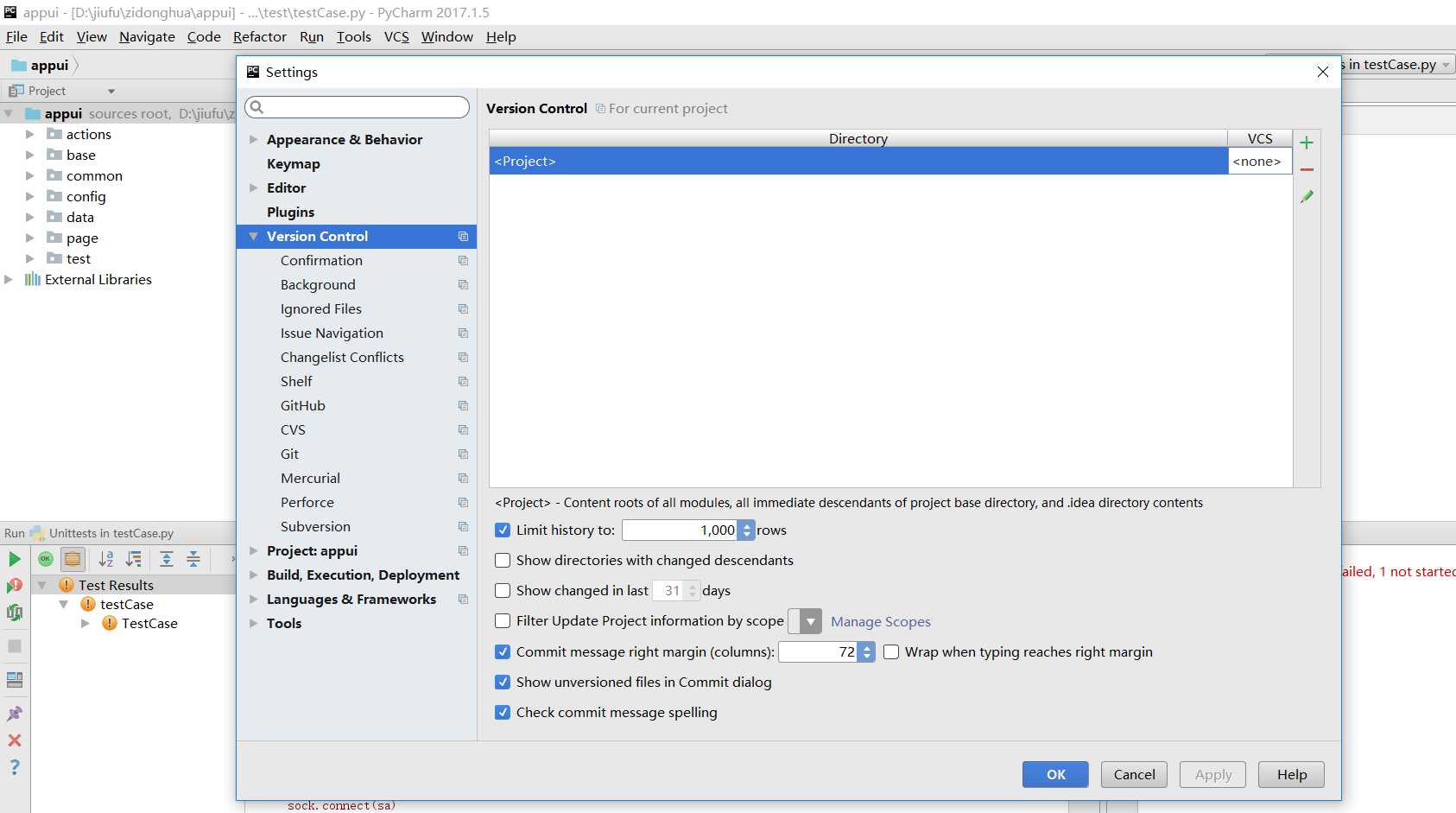Image resolution: width=1456 pixels, height=813 pixels.
Task: Click the Cancel button
Action: tap(1134, 774)
